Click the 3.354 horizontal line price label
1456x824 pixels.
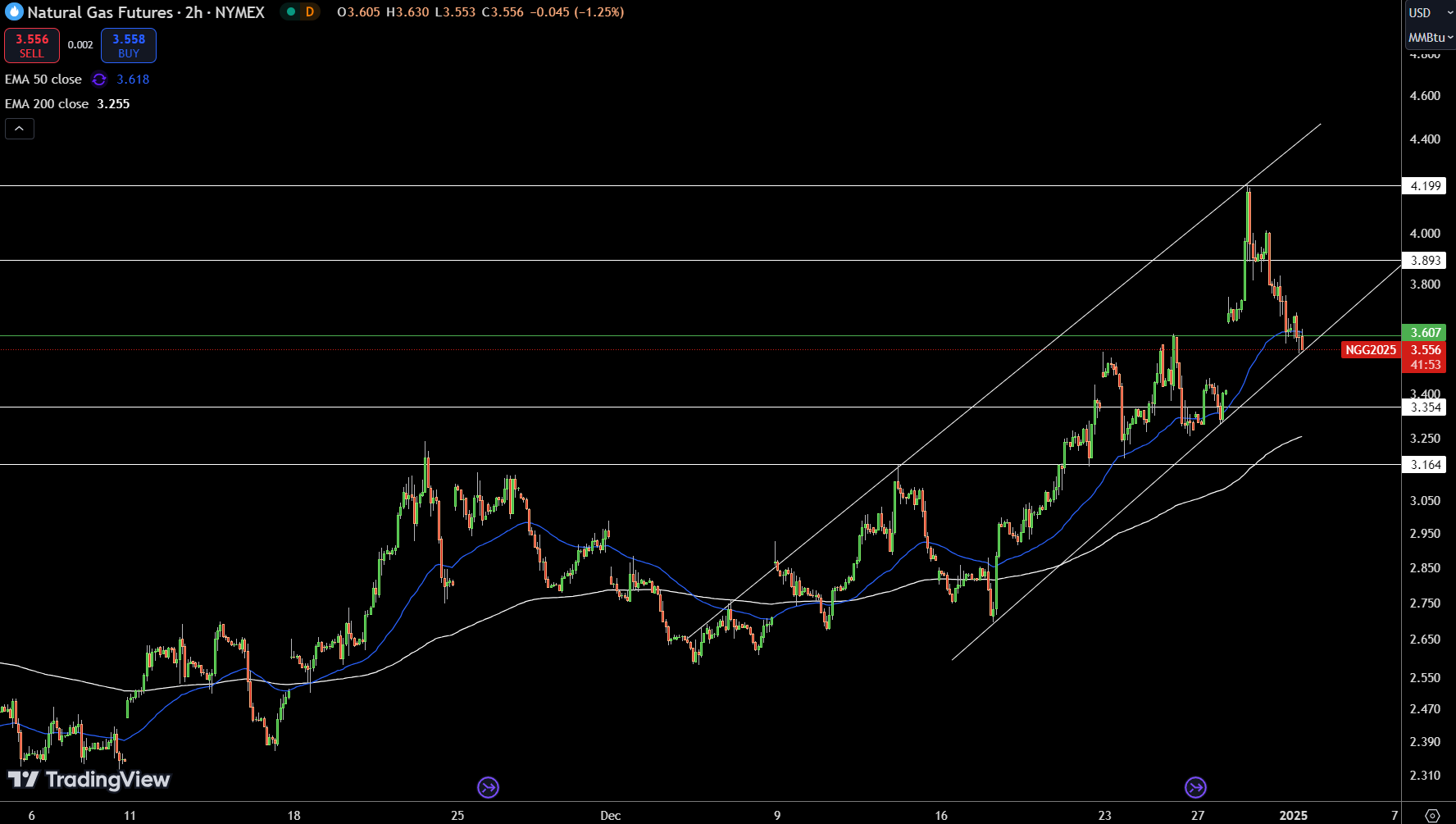point(1425,407)
